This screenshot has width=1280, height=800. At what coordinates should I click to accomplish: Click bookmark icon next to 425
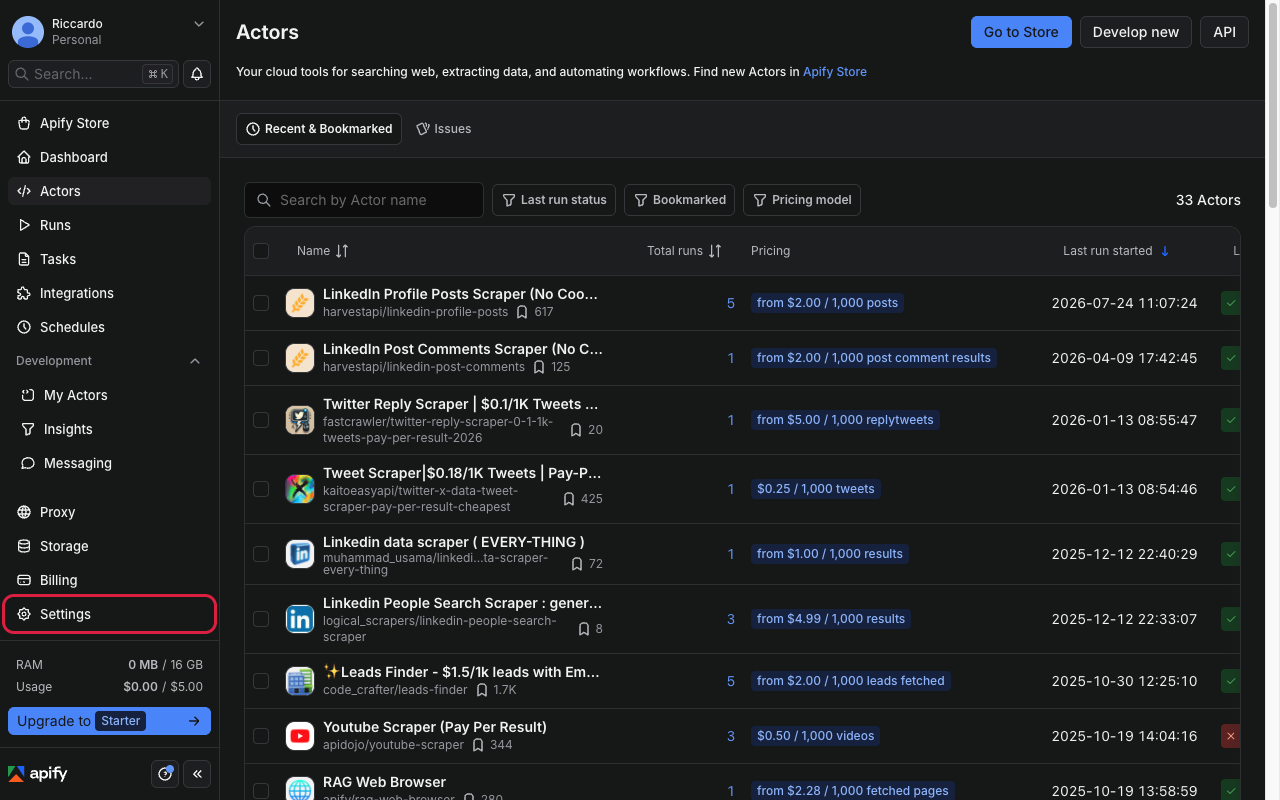pyautogui.click(x=569, y=498)
